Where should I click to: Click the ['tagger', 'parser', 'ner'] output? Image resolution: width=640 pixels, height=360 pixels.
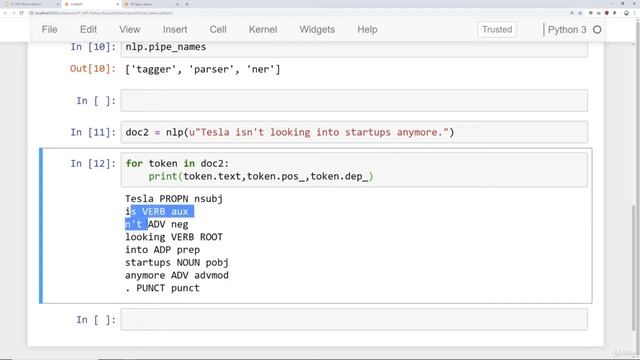click(203, 69)
